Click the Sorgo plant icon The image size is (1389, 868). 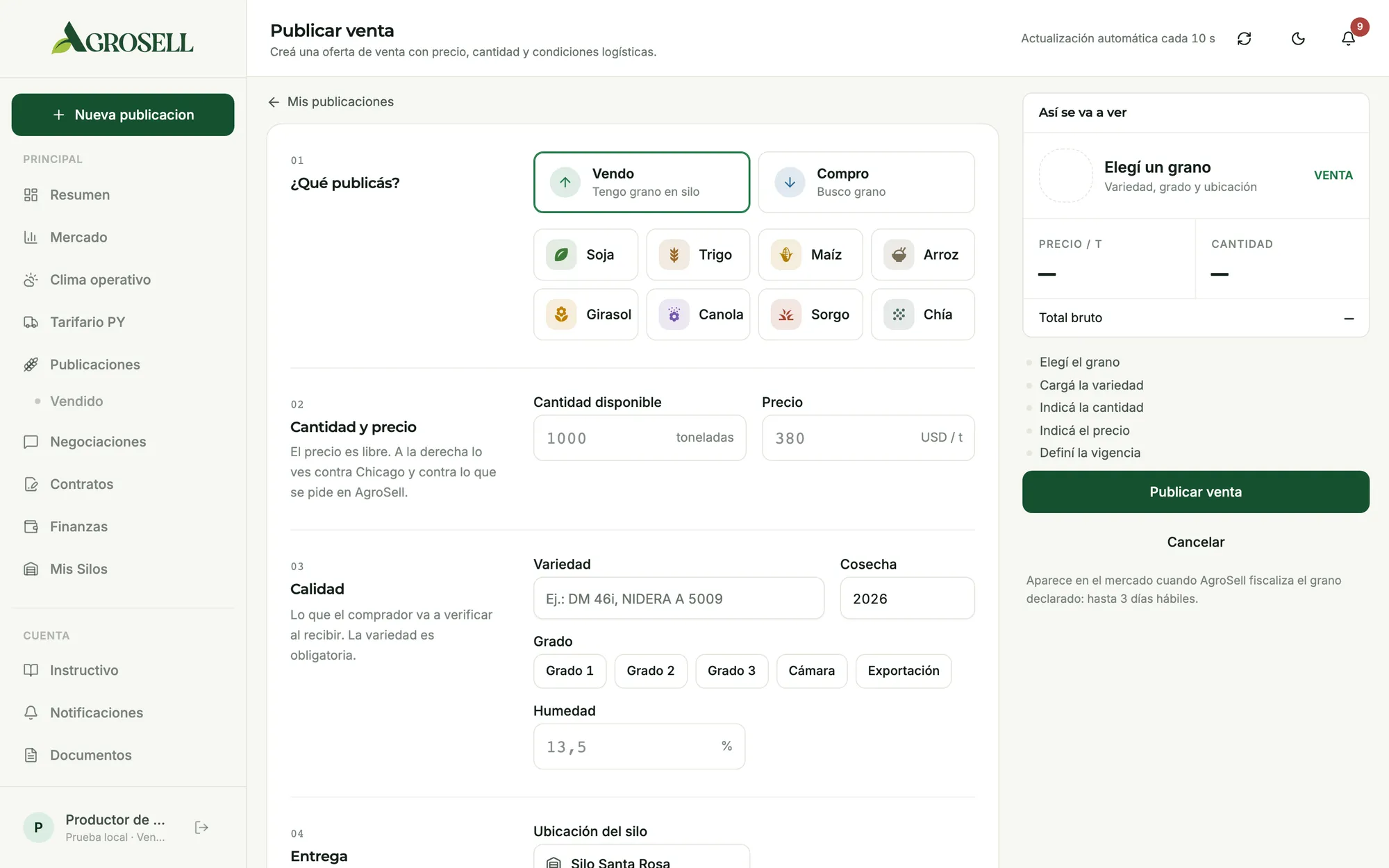(786, 315)
